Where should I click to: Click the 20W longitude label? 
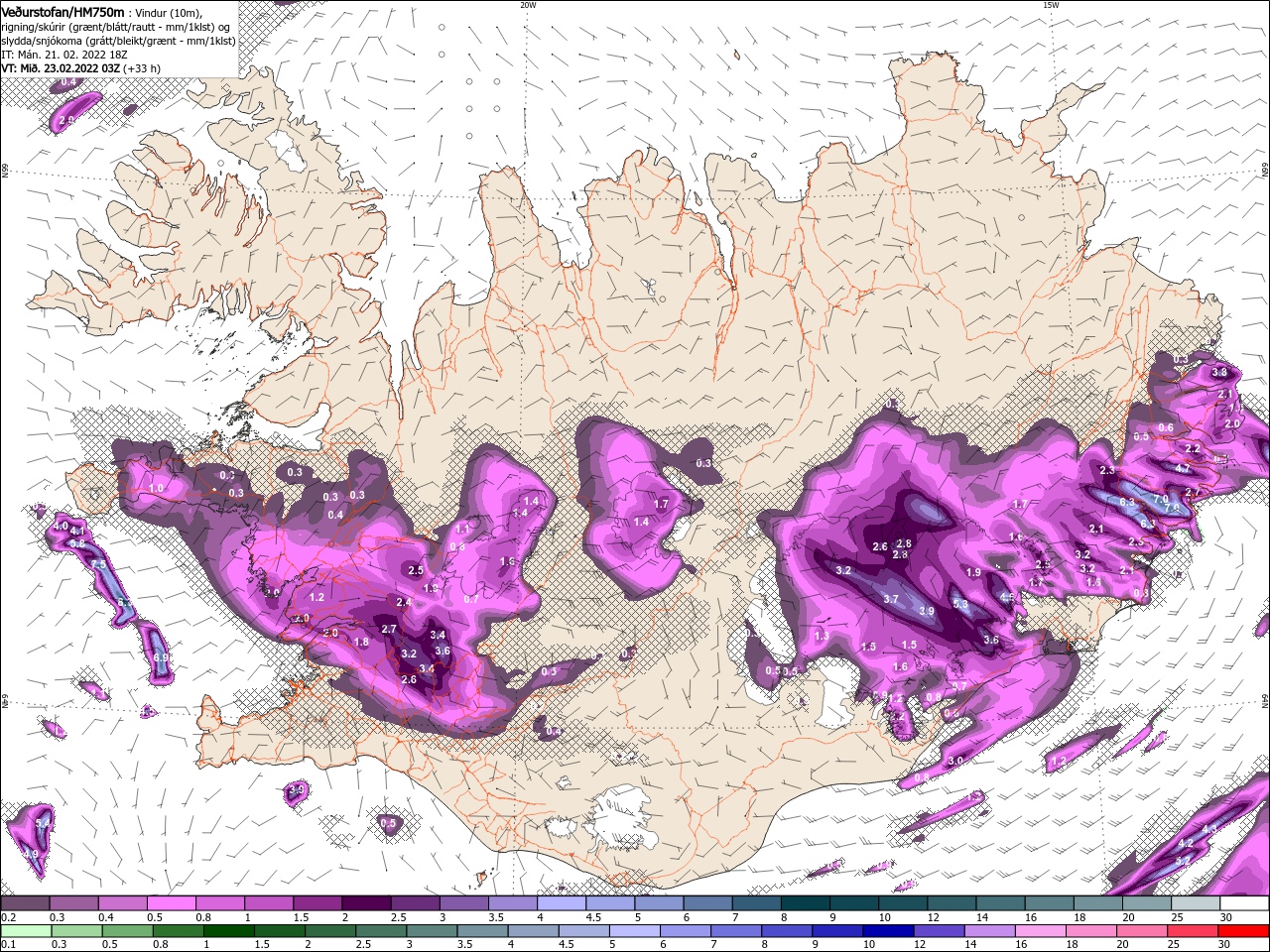point(528,5)
